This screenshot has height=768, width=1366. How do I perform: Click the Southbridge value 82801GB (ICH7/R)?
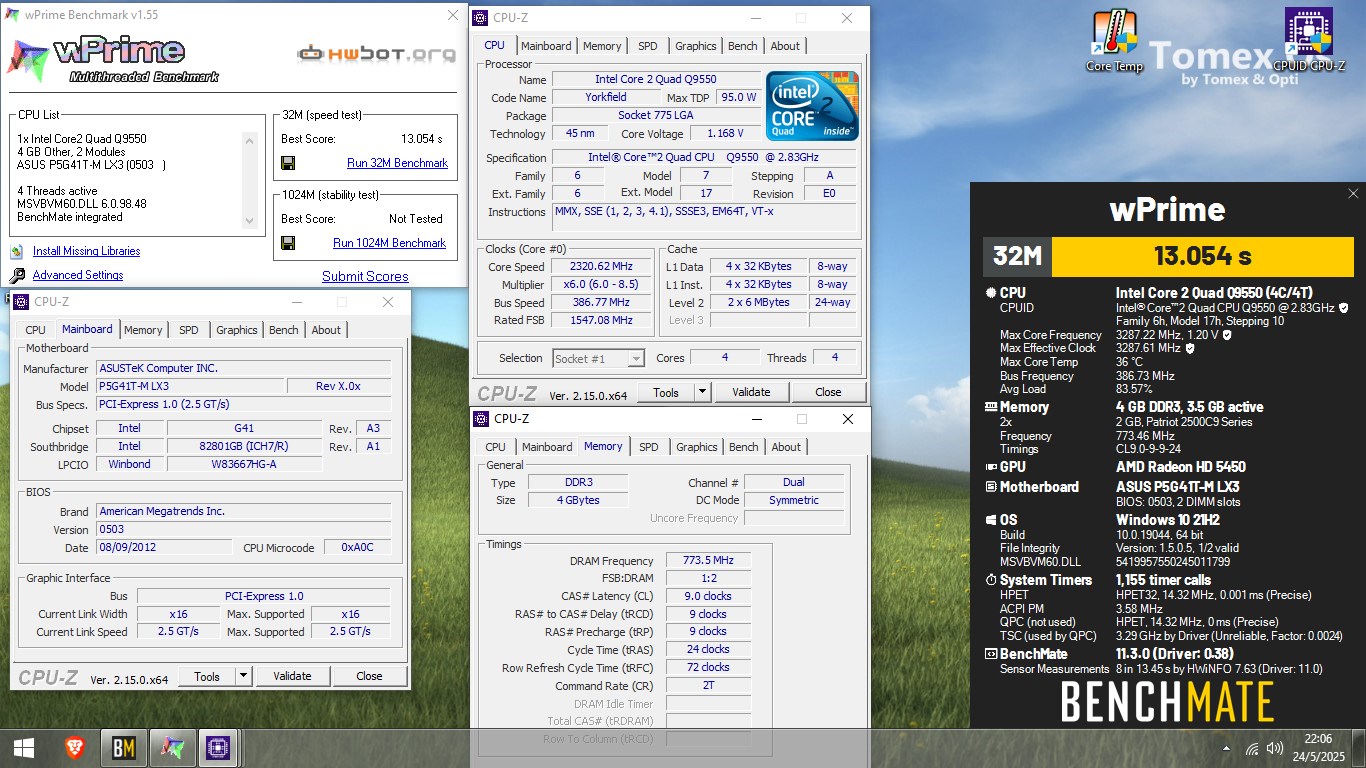pos(244,447)
